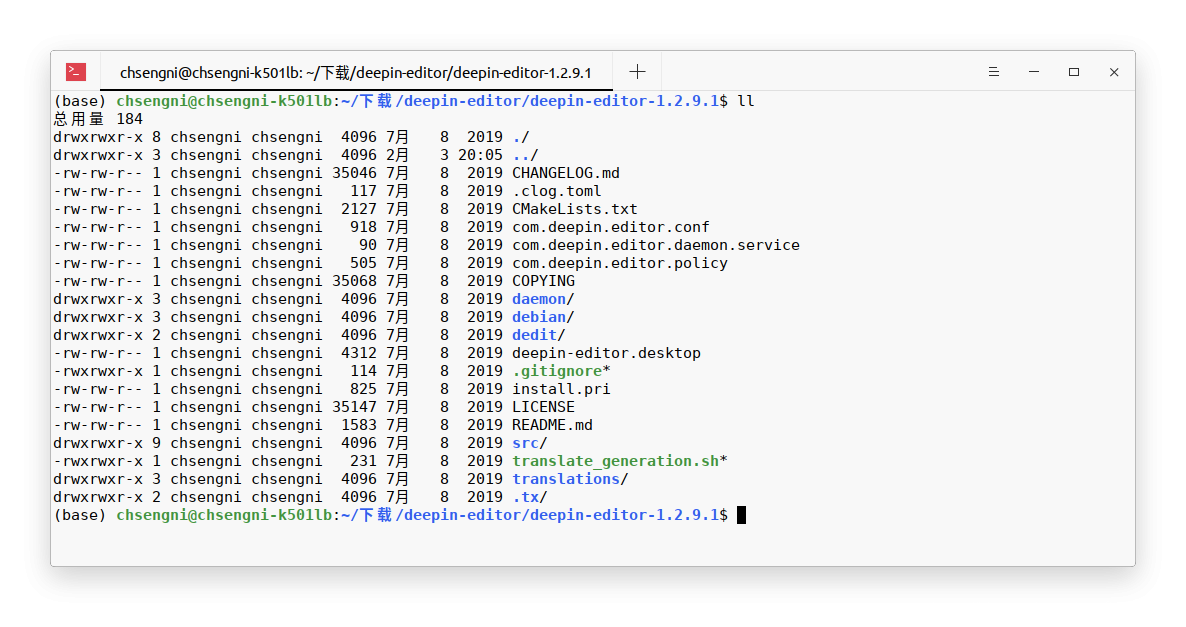The image size is (1186, 627).
Task: Click the install.pri filename
Action: pyautogui.click(x=561, y=390)
